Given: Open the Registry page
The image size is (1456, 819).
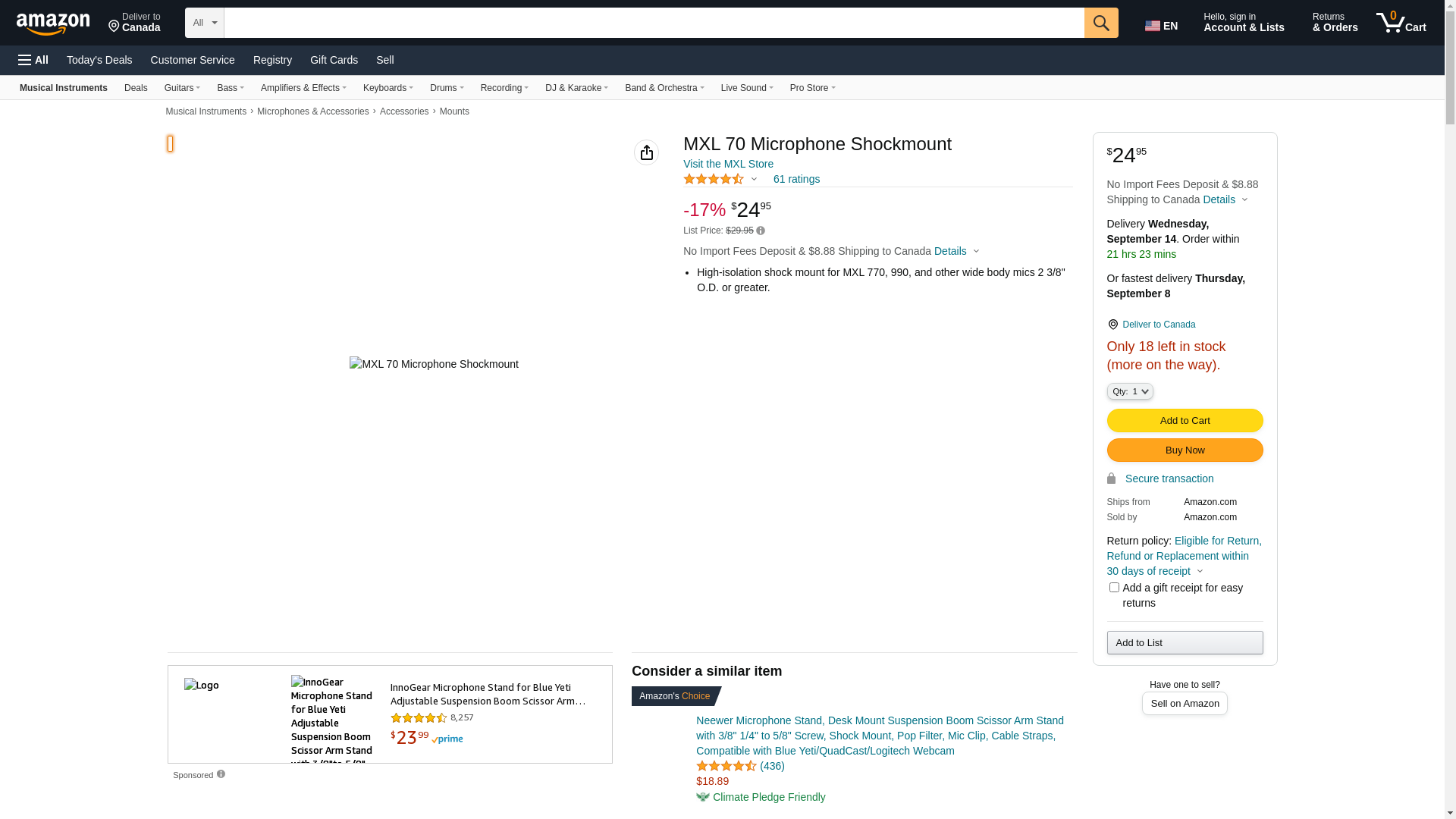Looking at the screenshot, I should (272, 60).
